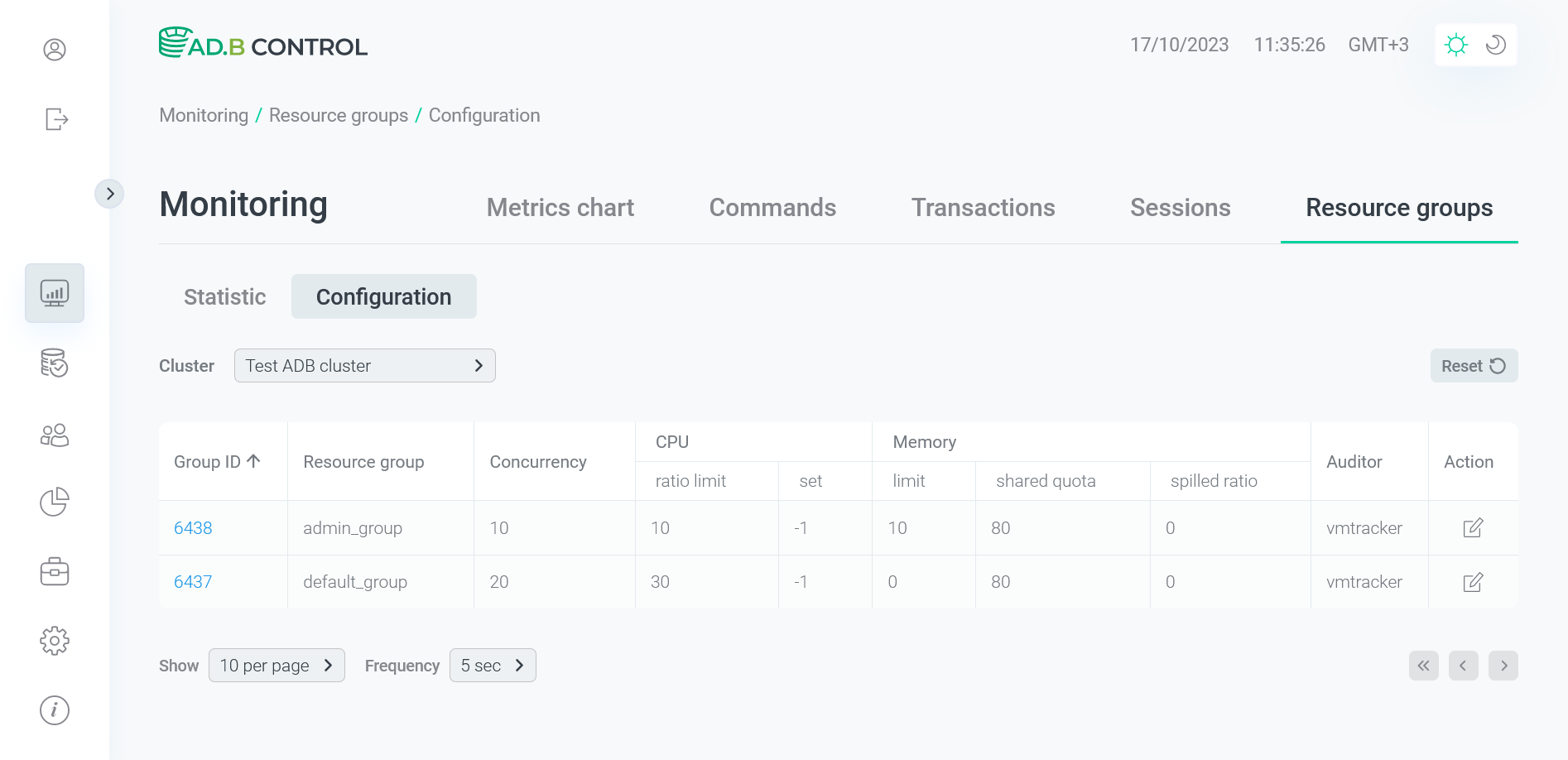
Task: Click the info icon at sidebar bottom
Action: (x=54, y=709)
